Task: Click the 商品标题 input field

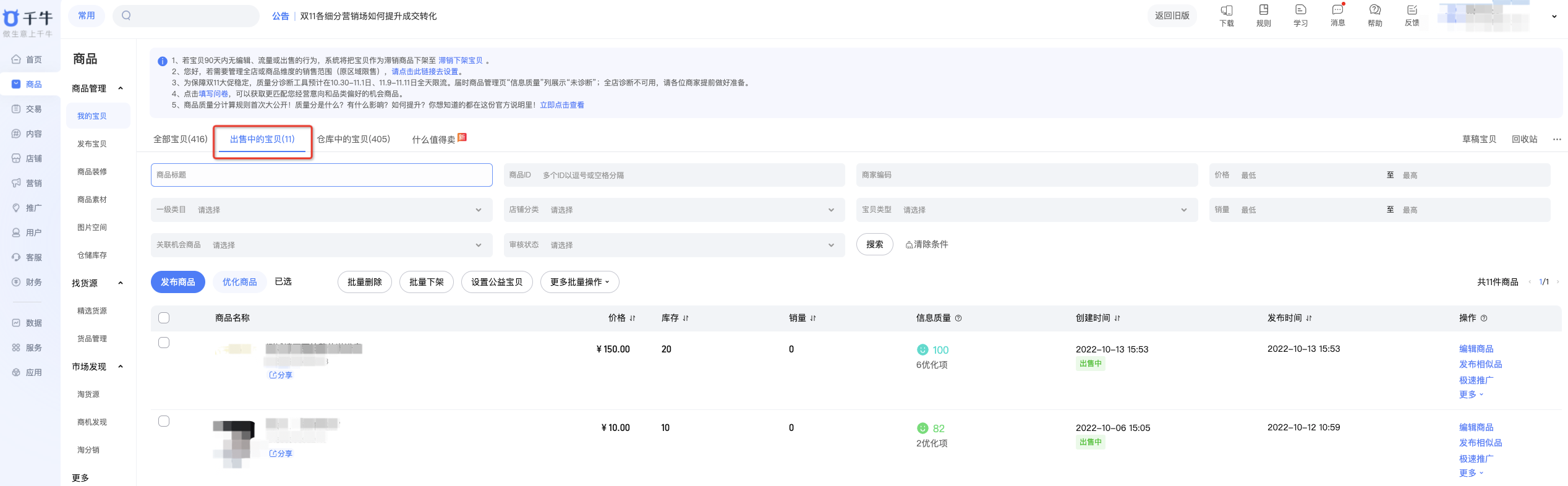Action: coord(322,175)
